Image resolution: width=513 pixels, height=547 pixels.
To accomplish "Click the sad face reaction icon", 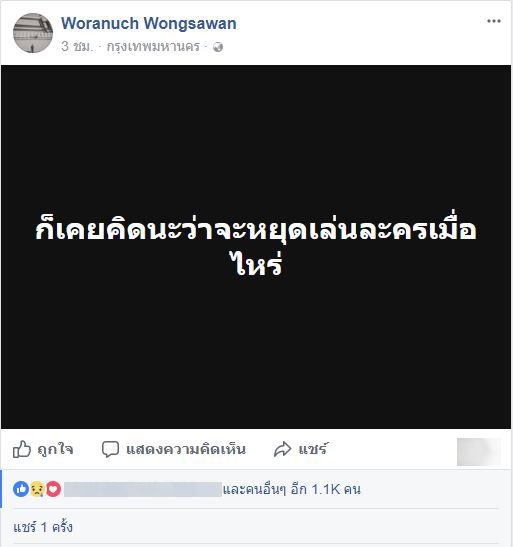I will pos(37,489).
